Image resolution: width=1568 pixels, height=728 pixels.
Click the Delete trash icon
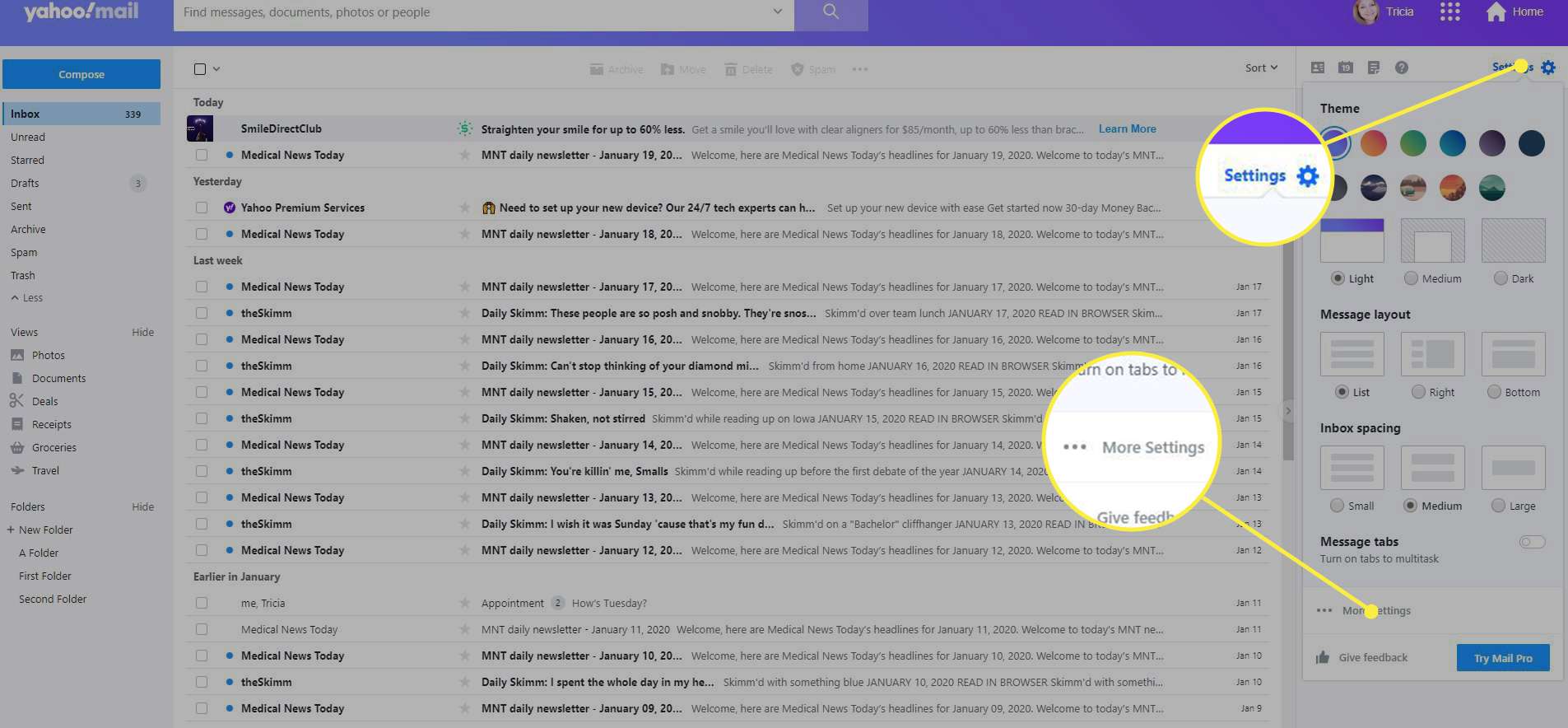pos(730,69)
